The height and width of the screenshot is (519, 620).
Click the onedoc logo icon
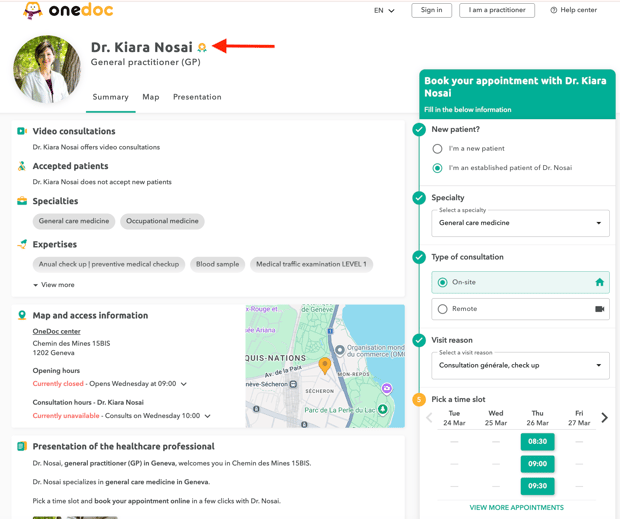pyautogui.click(x=33, y=11)
